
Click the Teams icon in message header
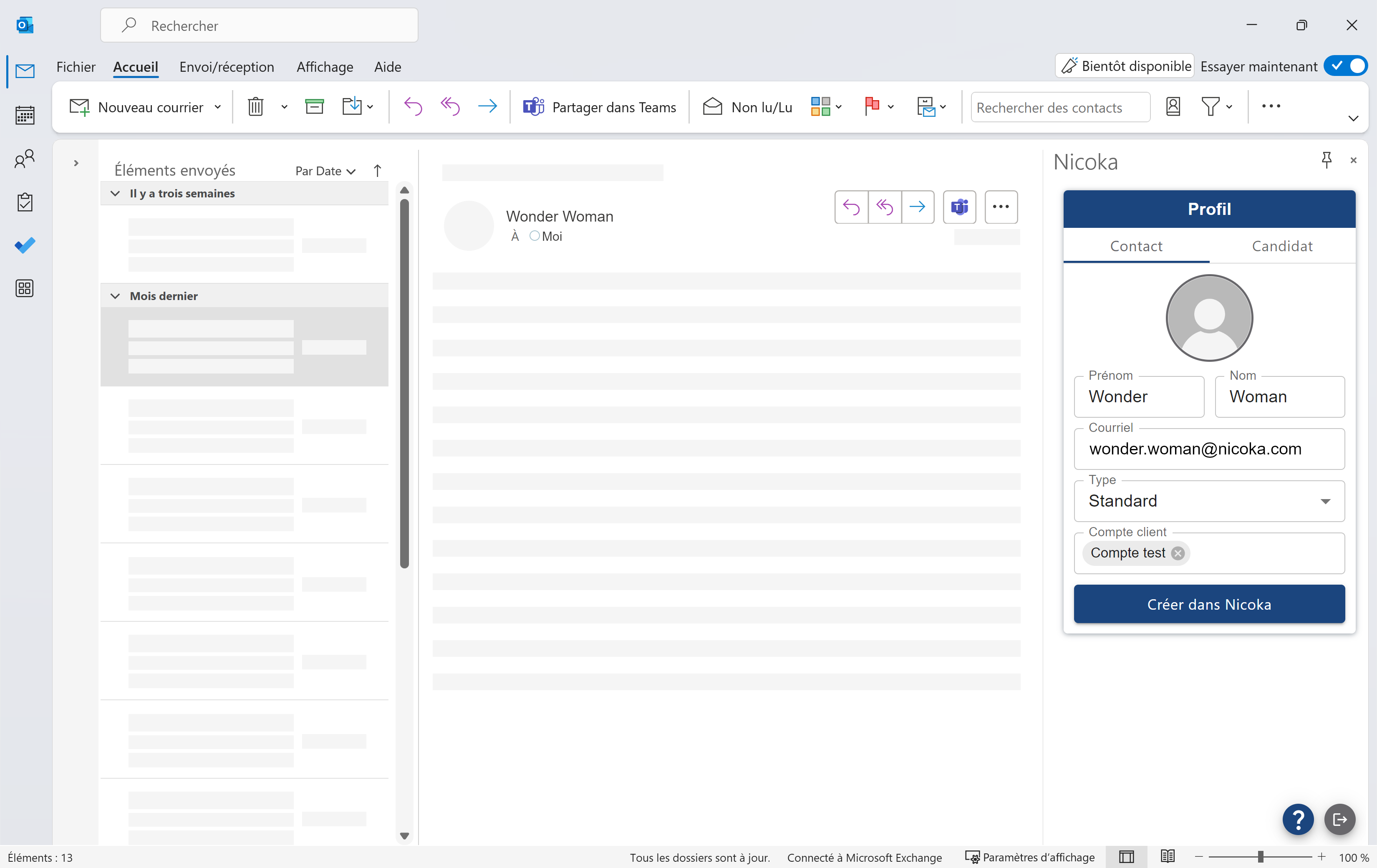click(x=960, y=207)
